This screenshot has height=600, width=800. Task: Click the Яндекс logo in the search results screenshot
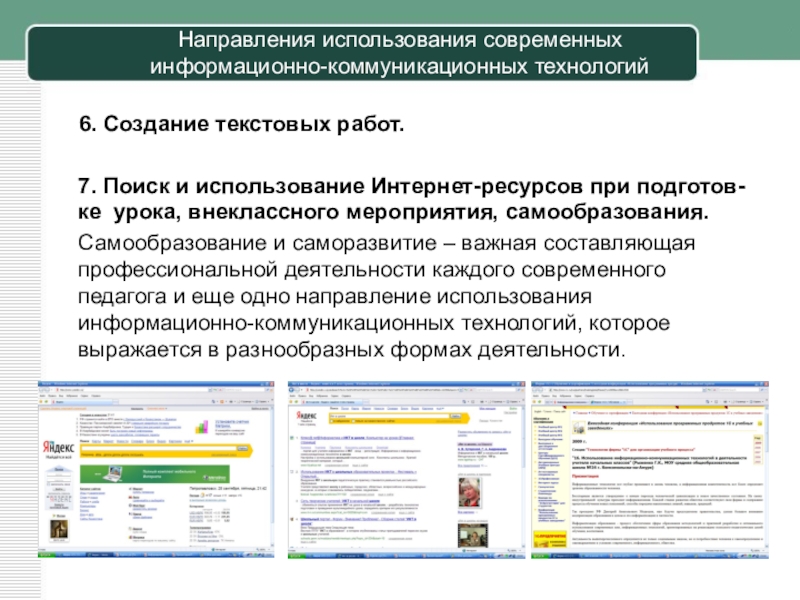tap(306, 416)
